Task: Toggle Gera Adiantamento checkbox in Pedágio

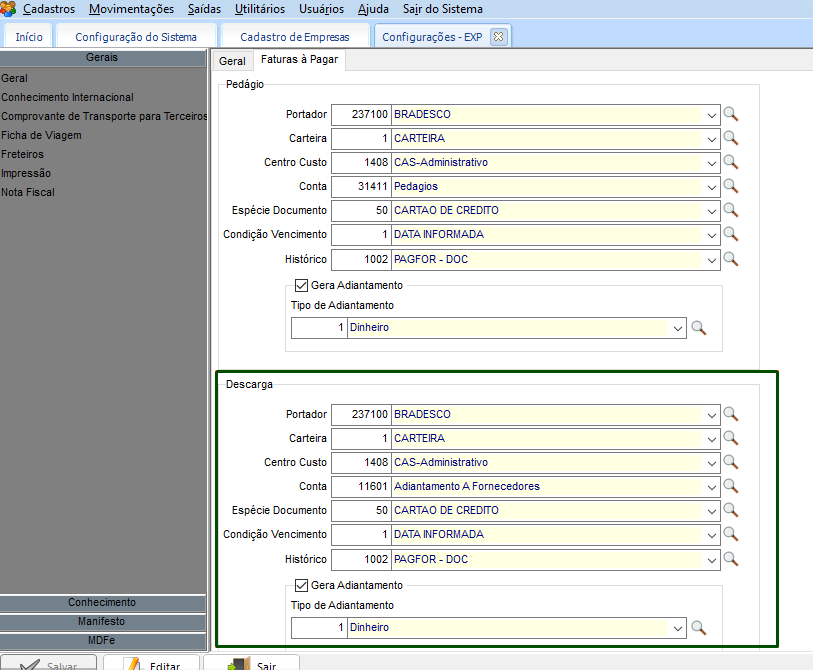Action: 301,285
